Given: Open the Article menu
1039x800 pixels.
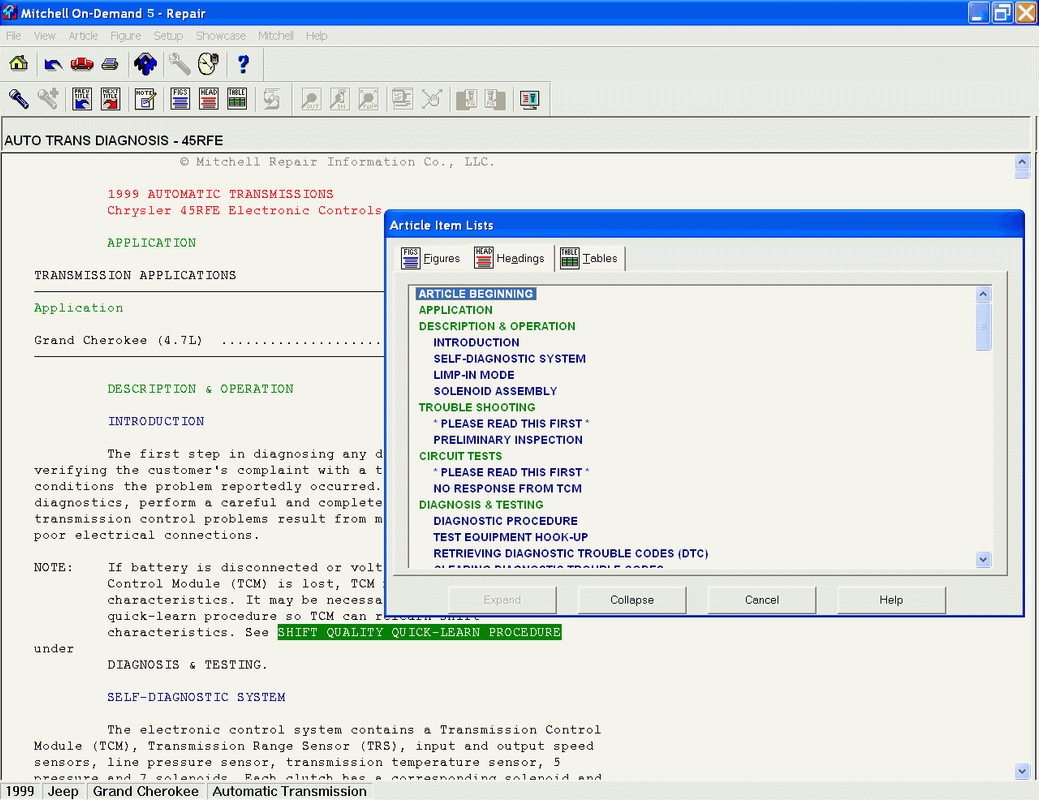Looking at the screenshot, I should coord(83,36).
